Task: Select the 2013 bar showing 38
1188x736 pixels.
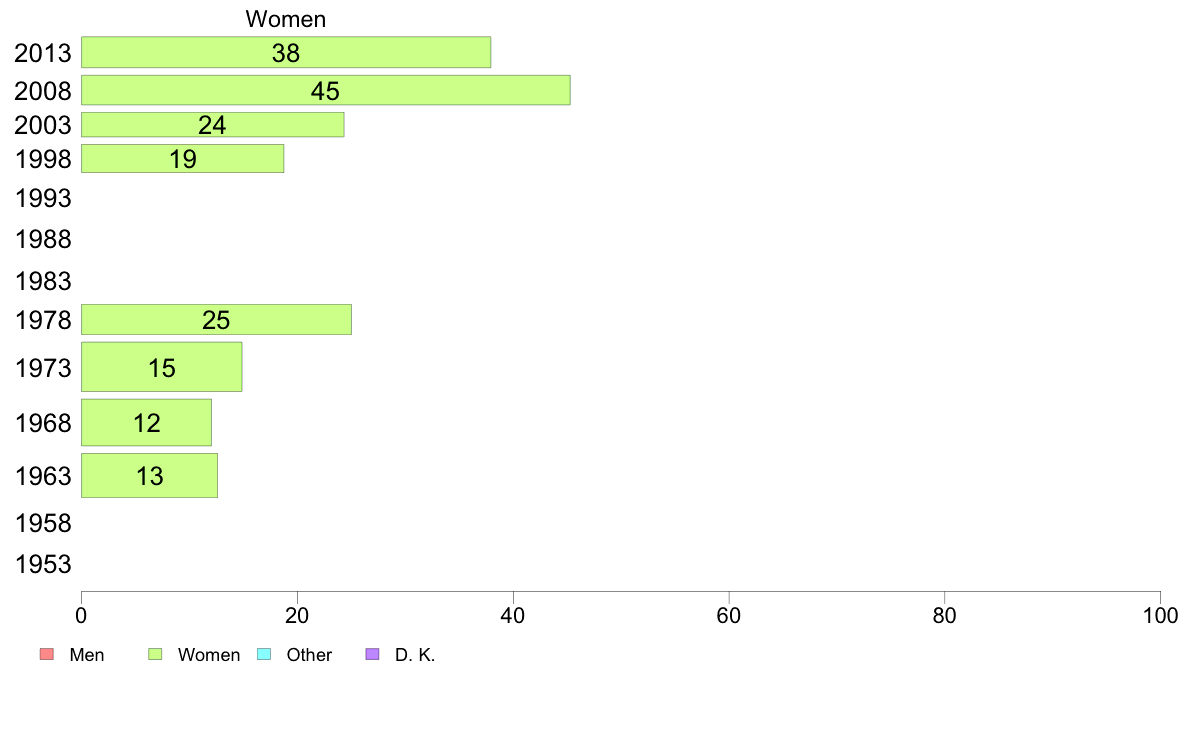Action: click(x=285, y=53)
